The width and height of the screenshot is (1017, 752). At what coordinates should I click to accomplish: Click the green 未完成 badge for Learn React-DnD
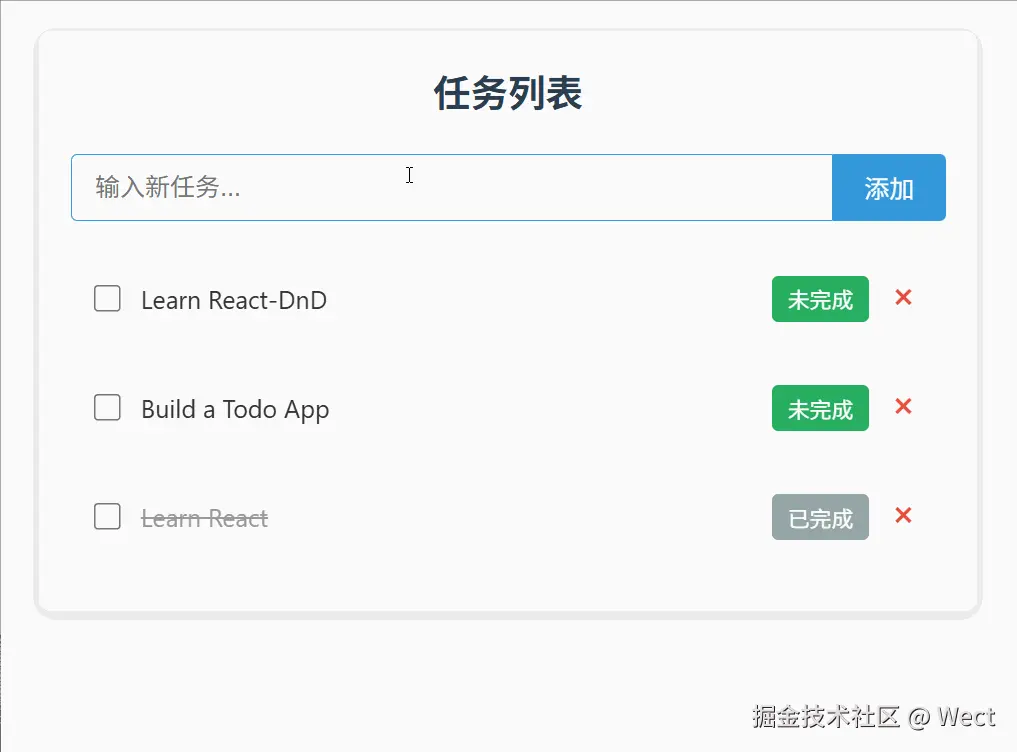(820, 299)
